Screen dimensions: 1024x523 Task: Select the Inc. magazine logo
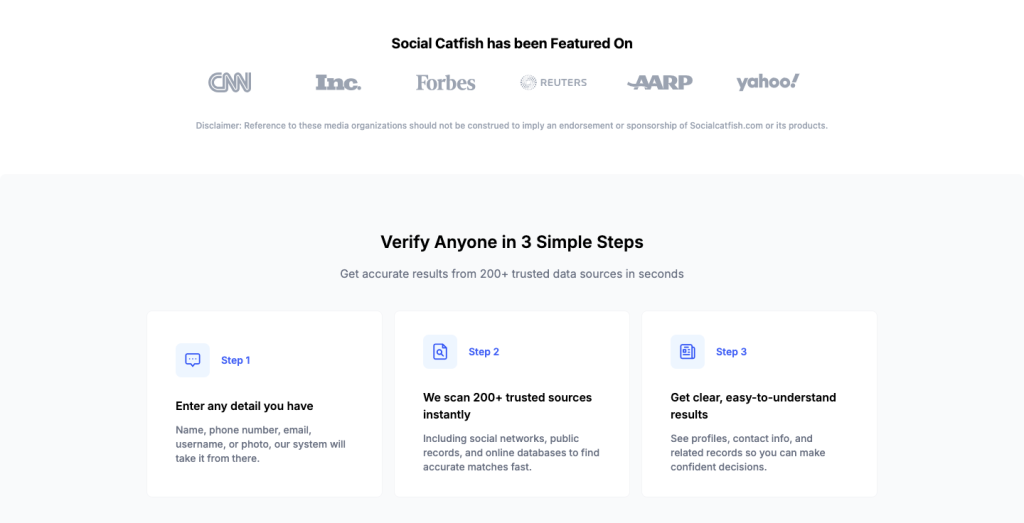click(x=338, y=82)
